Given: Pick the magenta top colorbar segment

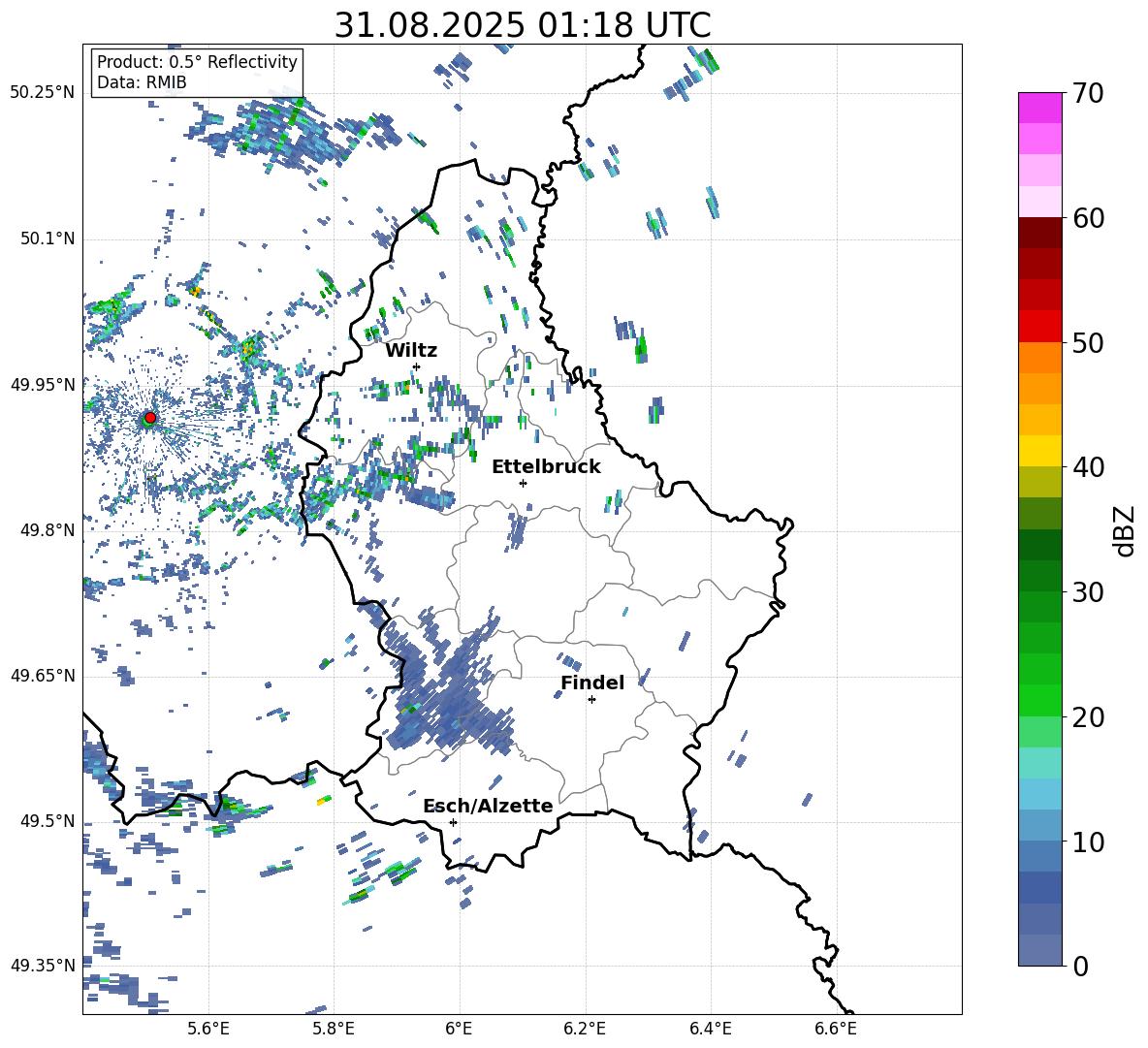Looking at the screenshot, I should (1039, 108).
